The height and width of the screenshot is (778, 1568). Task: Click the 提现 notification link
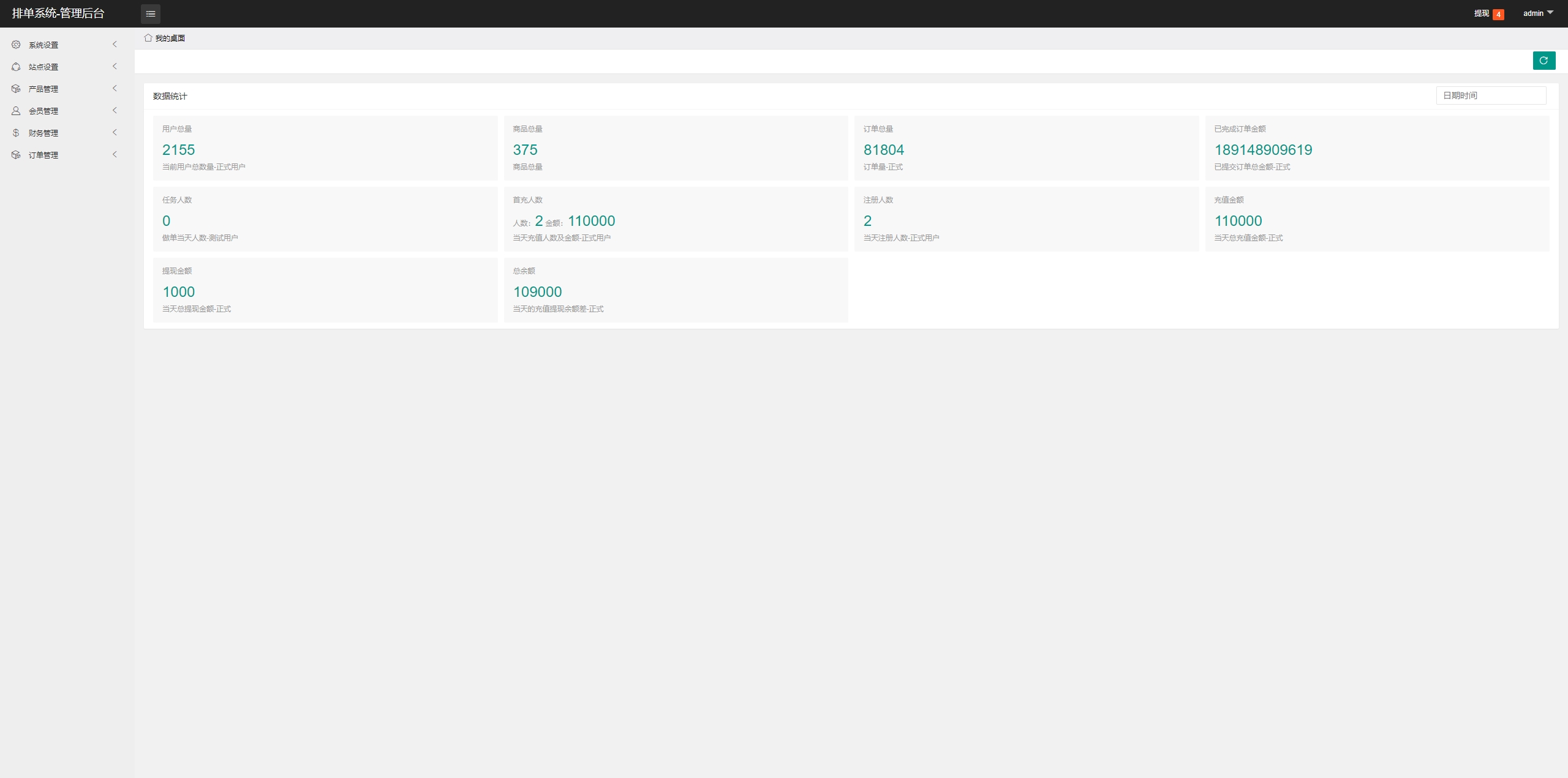1481,13
